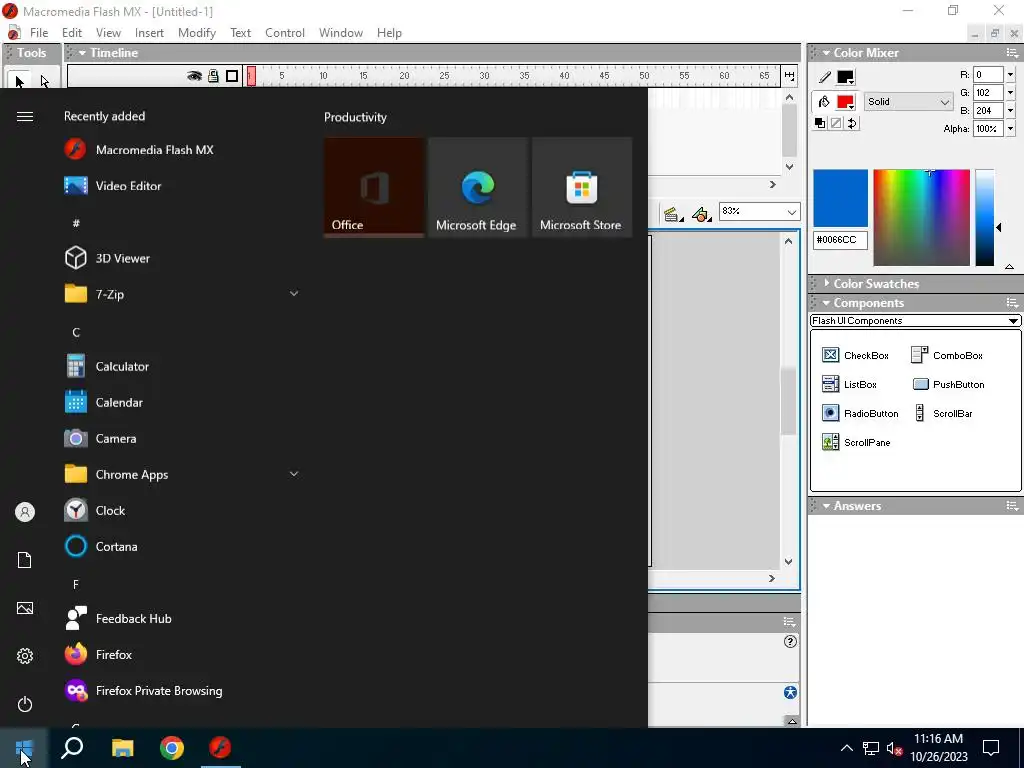Open the Microsoft Store tile
Screen dimensions: 1024x768
point(581,187)
